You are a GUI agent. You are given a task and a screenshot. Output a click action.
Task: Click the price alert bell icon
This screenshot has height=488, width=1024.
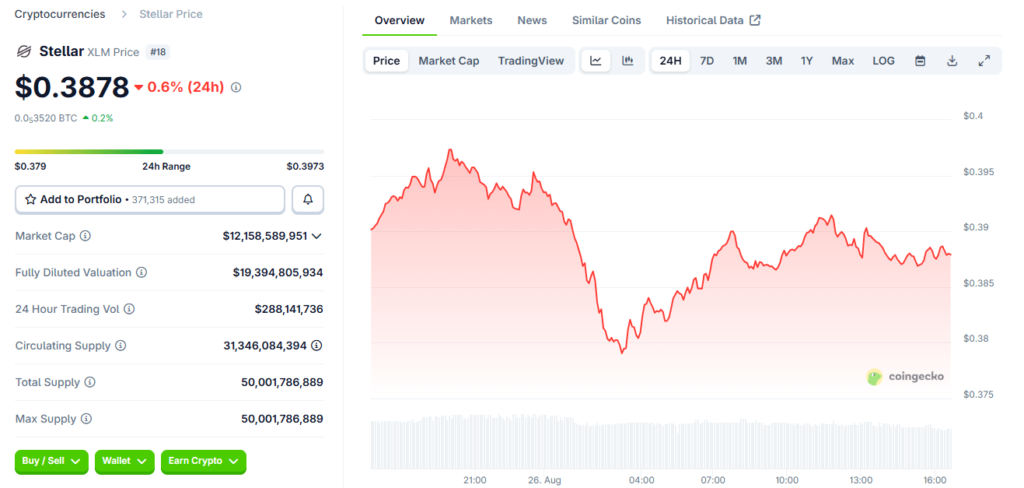308,200
